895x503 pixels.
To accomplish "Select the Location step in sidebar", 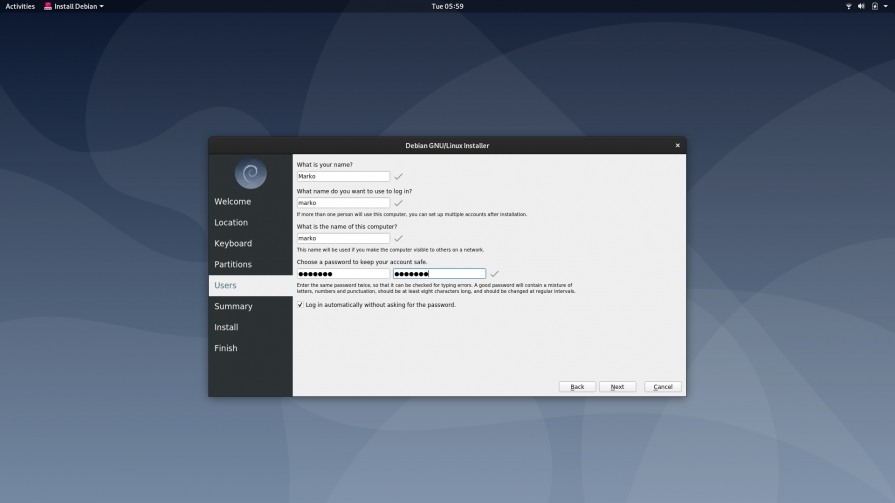I will [x=250, y=223].
